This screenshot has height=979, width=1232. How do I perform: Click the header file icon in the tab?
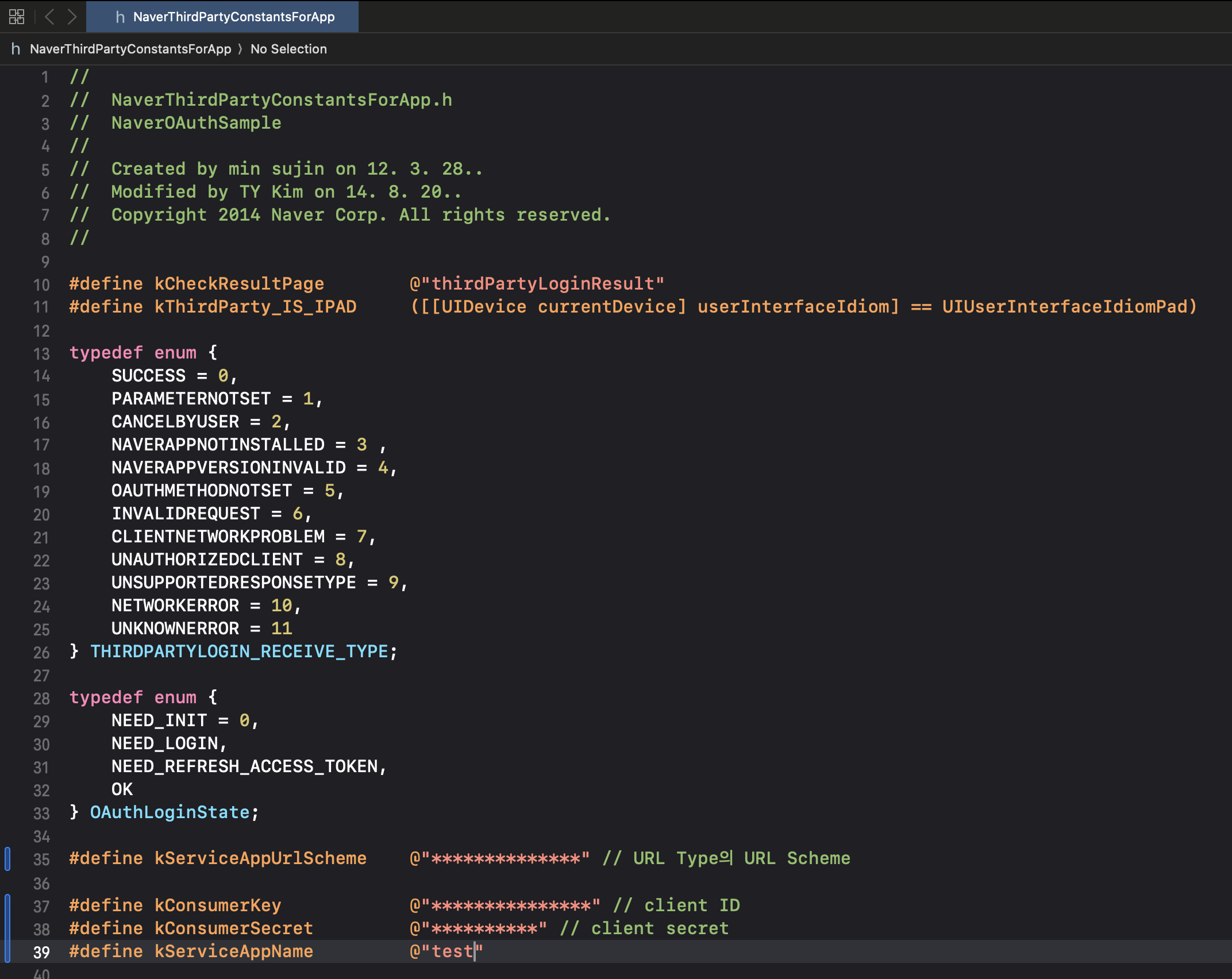pos(120,17)
